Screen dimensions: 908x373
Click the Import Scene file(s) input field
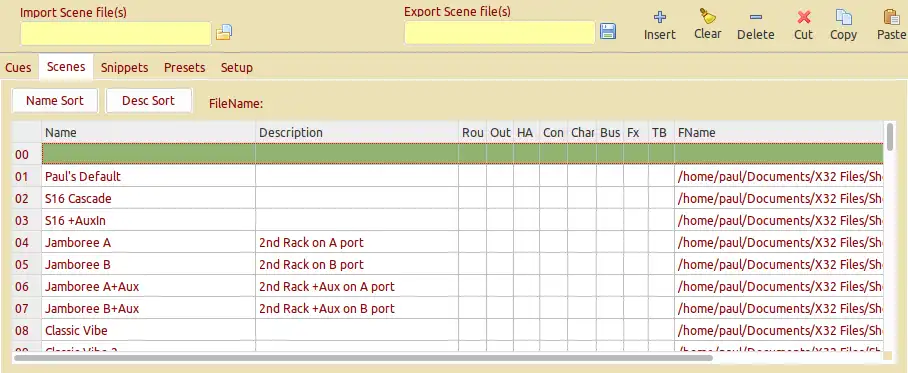(x=116, y=33)
